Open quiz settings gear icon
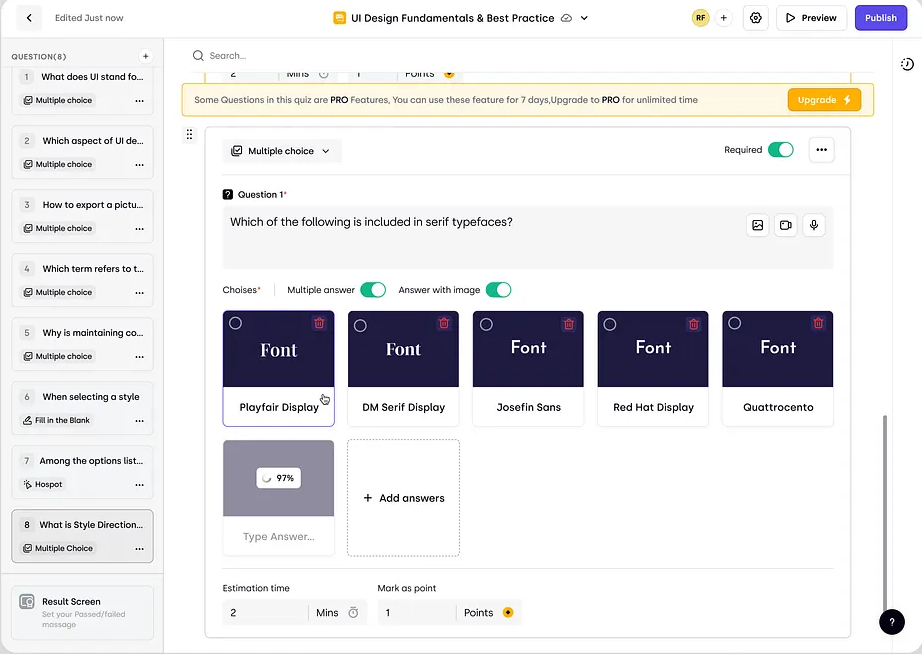Screen dimensions: 922x654 click(755, 18)
